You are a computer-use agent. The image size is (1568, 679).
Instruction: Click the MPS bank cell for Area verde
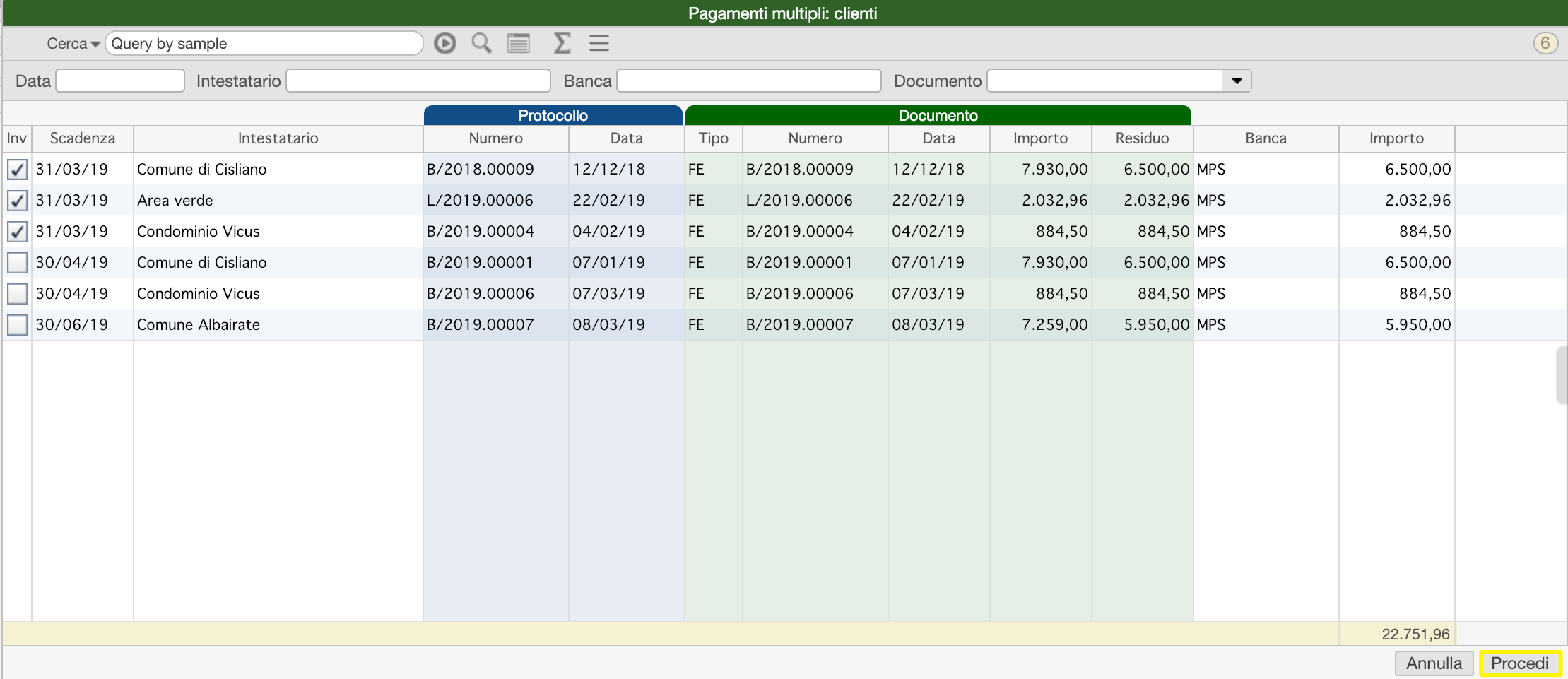point(1266,201)
